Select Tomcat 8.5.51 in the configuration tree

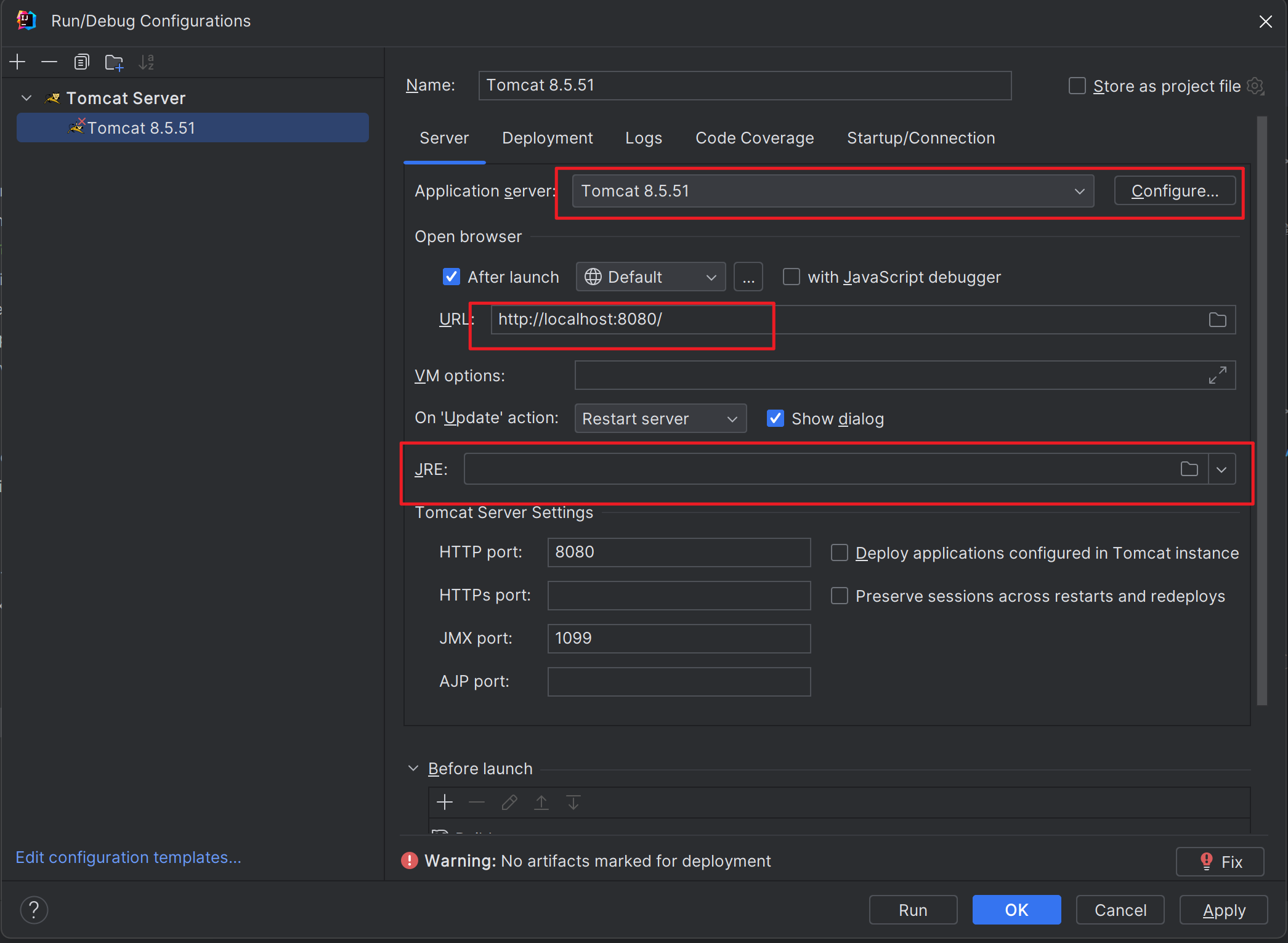(193, 127)
